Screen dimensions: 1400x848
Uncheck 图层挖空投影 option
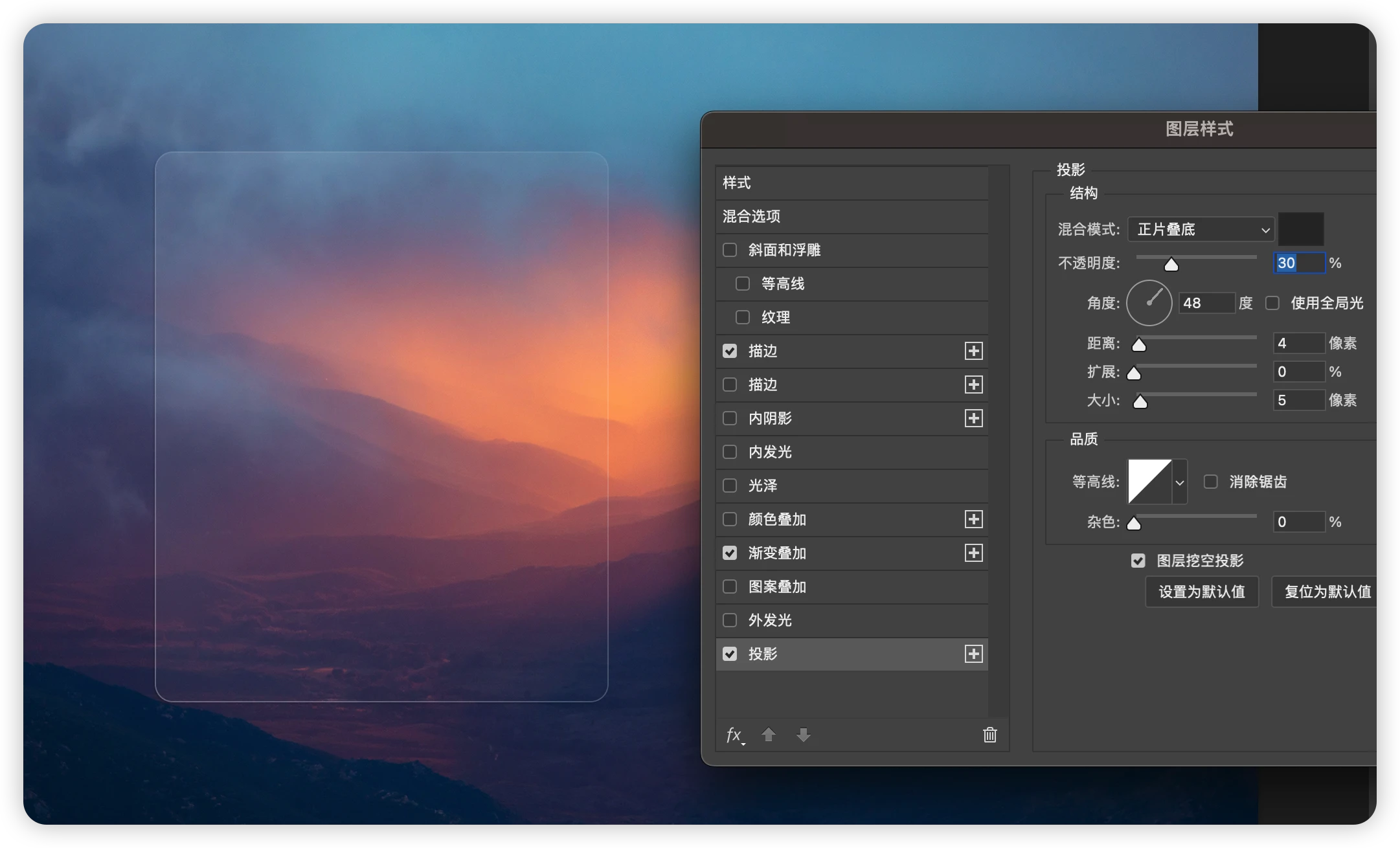1138,561
